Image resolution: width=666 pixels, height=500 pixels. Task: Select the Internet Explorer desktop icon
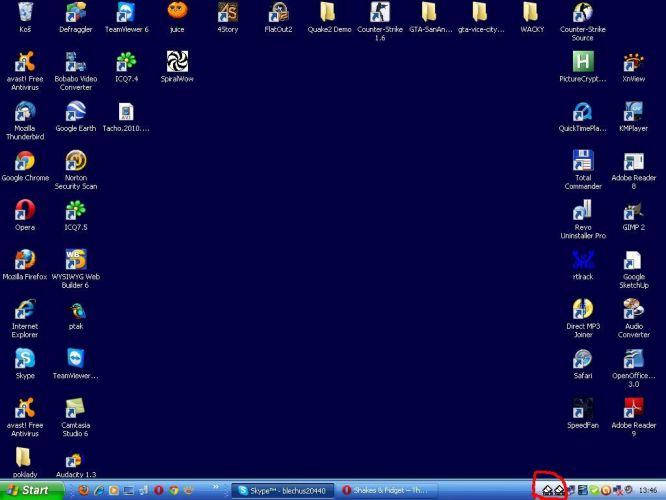coord(25,318)
